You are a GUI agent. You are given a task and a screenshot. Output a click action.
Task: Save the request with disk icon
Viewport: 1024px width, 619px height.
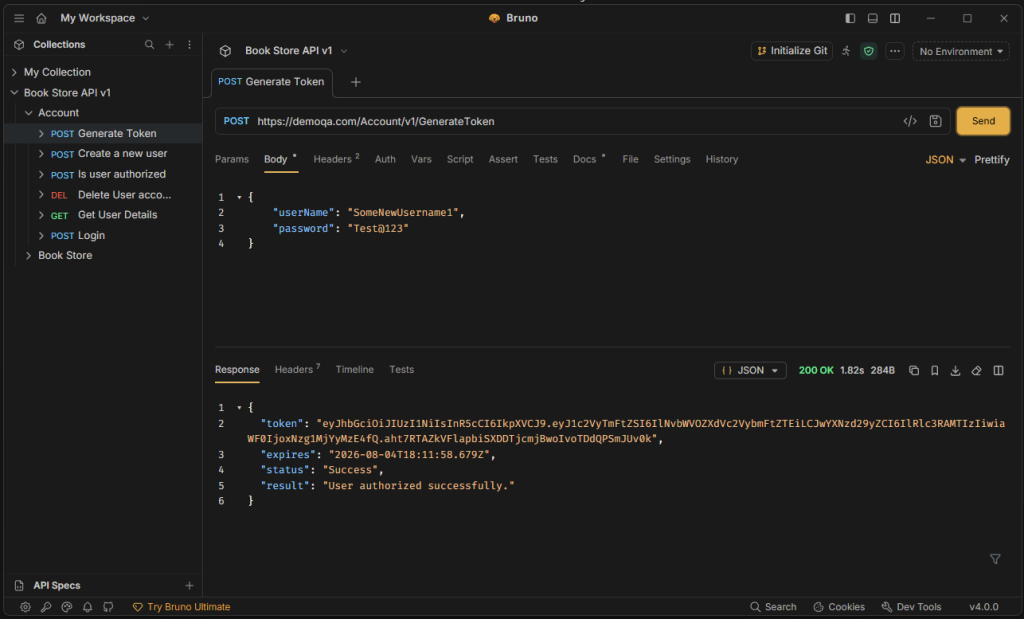click(x=935, y=121)
